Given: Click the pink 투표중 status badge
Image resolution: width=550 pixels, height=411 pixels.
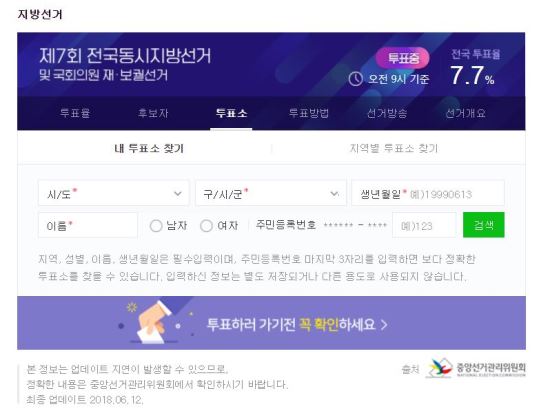Looking at the screenshot, I should click(x=403, y=58).
